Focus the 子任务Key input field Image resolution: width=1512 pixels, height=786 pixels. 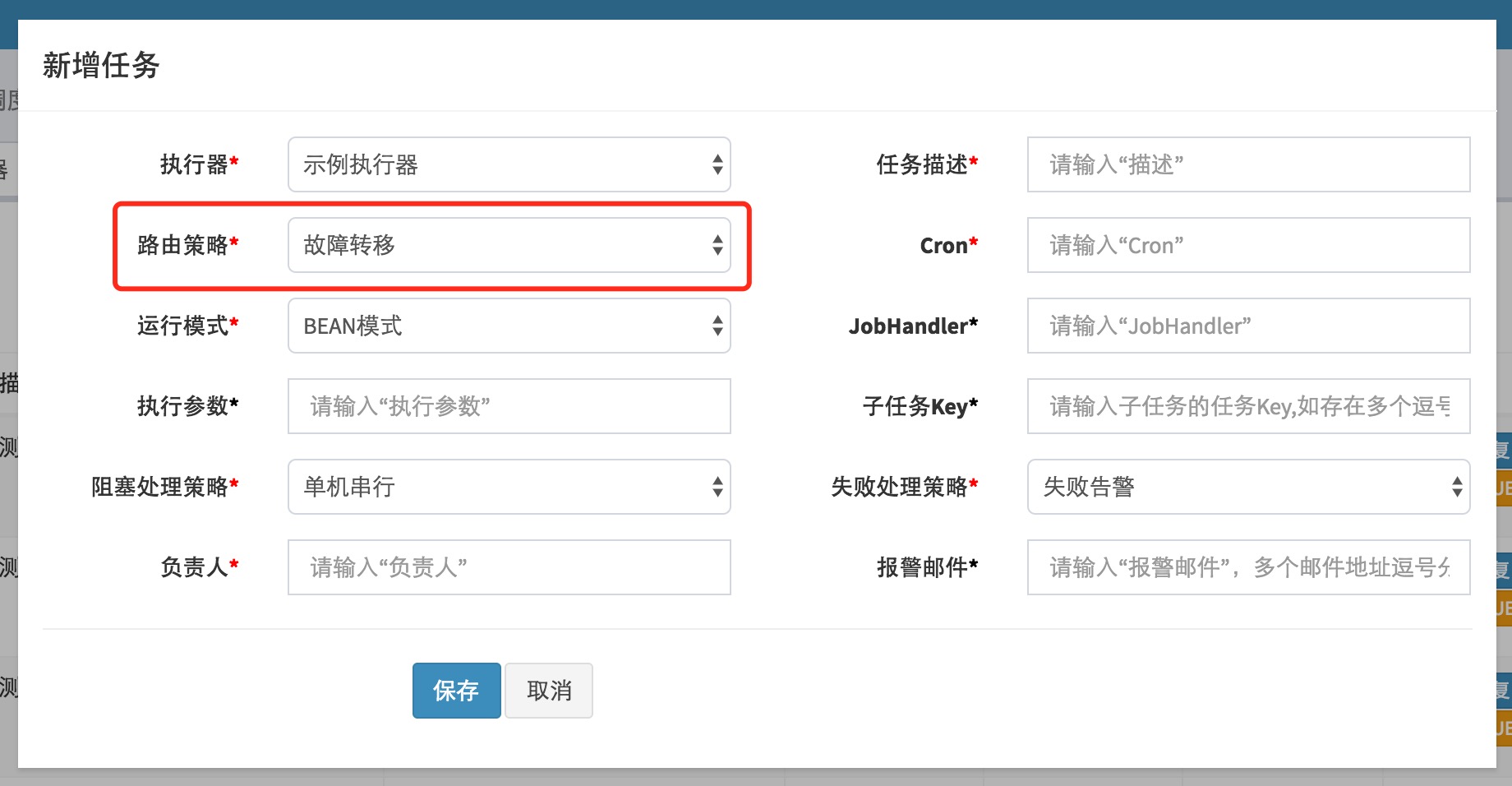coord(1248,406)
